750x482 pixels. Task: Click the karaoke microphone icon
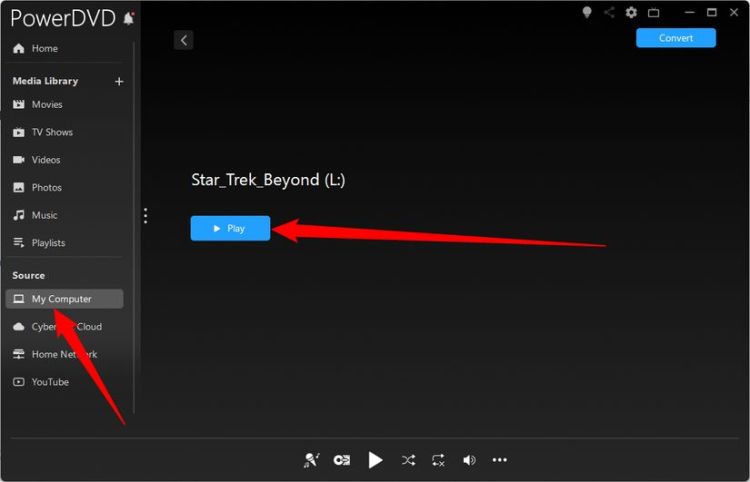pos(311,460)
